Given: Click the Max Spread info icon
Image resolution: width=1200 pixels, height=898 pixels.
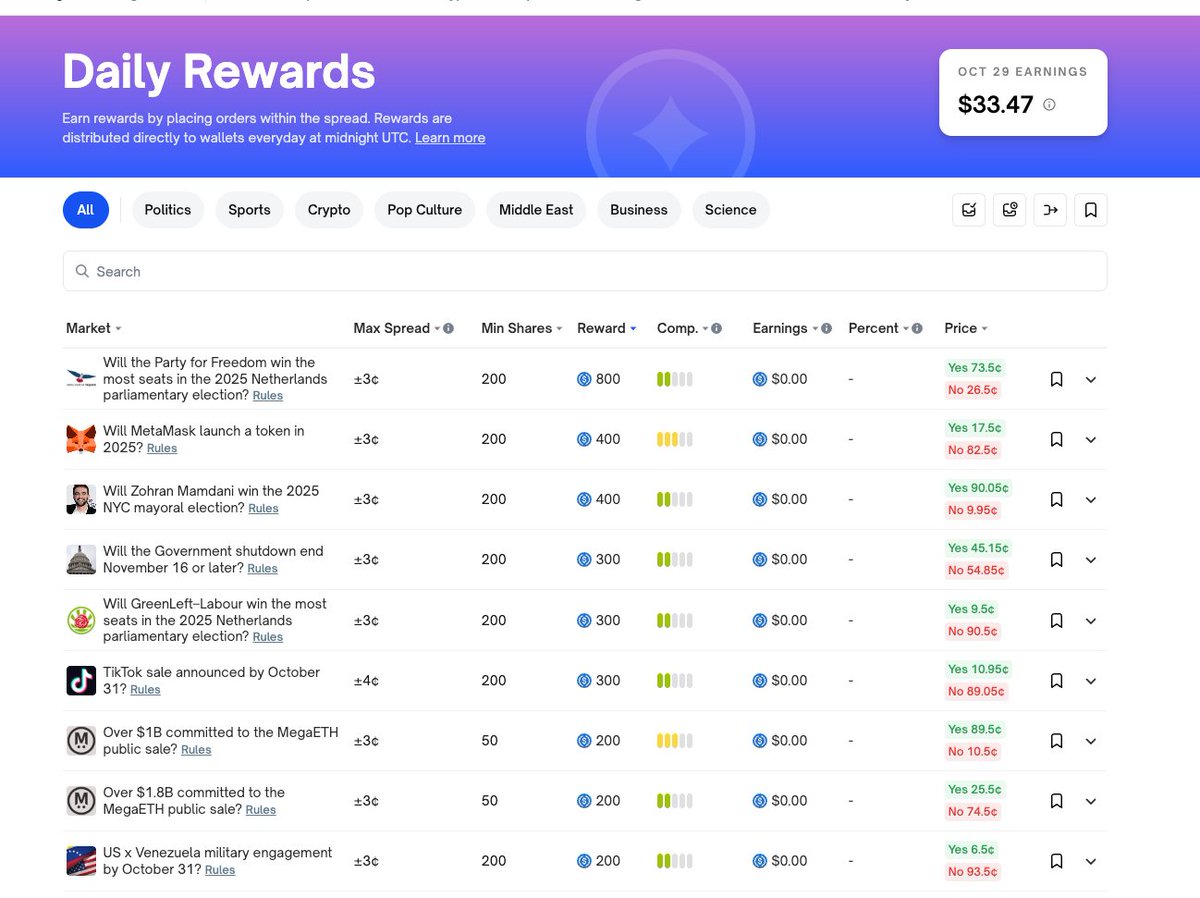Looking at the screenshot, I should coord(448,328).
